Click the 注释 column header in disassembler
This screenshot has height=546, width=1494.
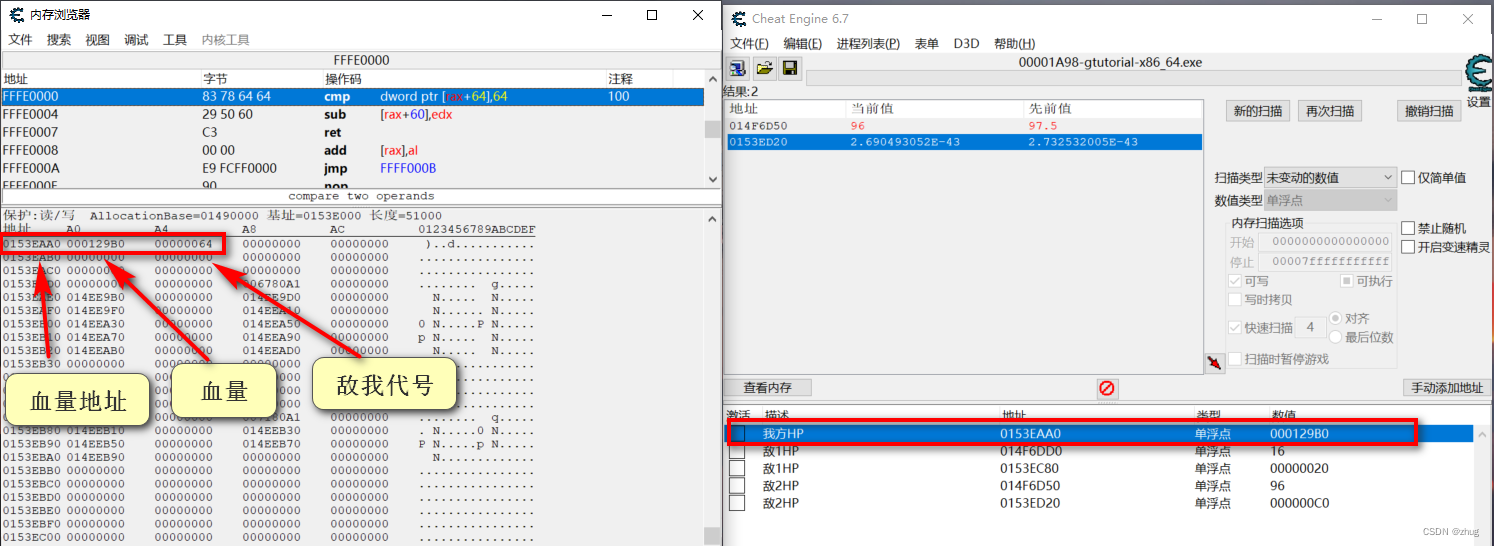coord(640,79)
